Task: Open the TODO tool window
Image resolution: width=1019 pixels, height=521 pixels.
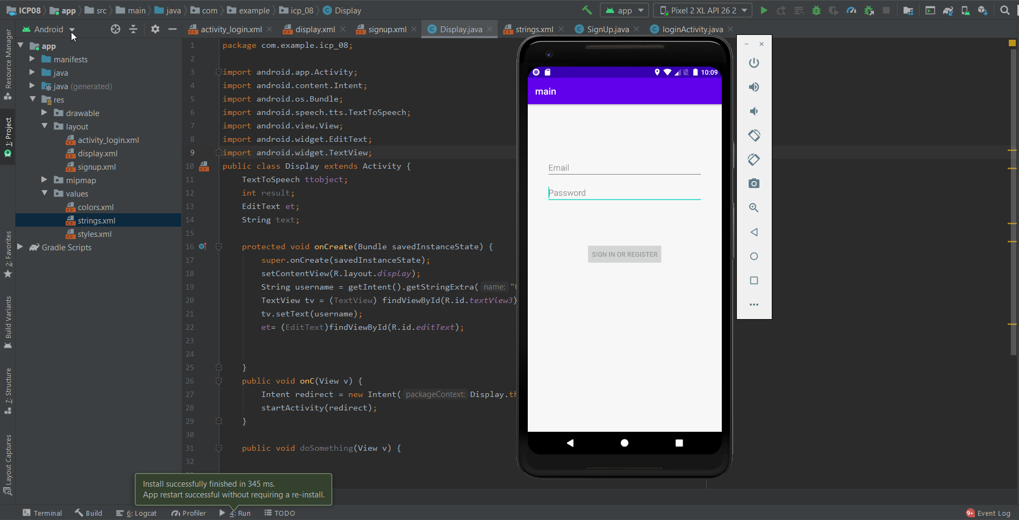Action: pyautogui.click(x=279, y=513)
